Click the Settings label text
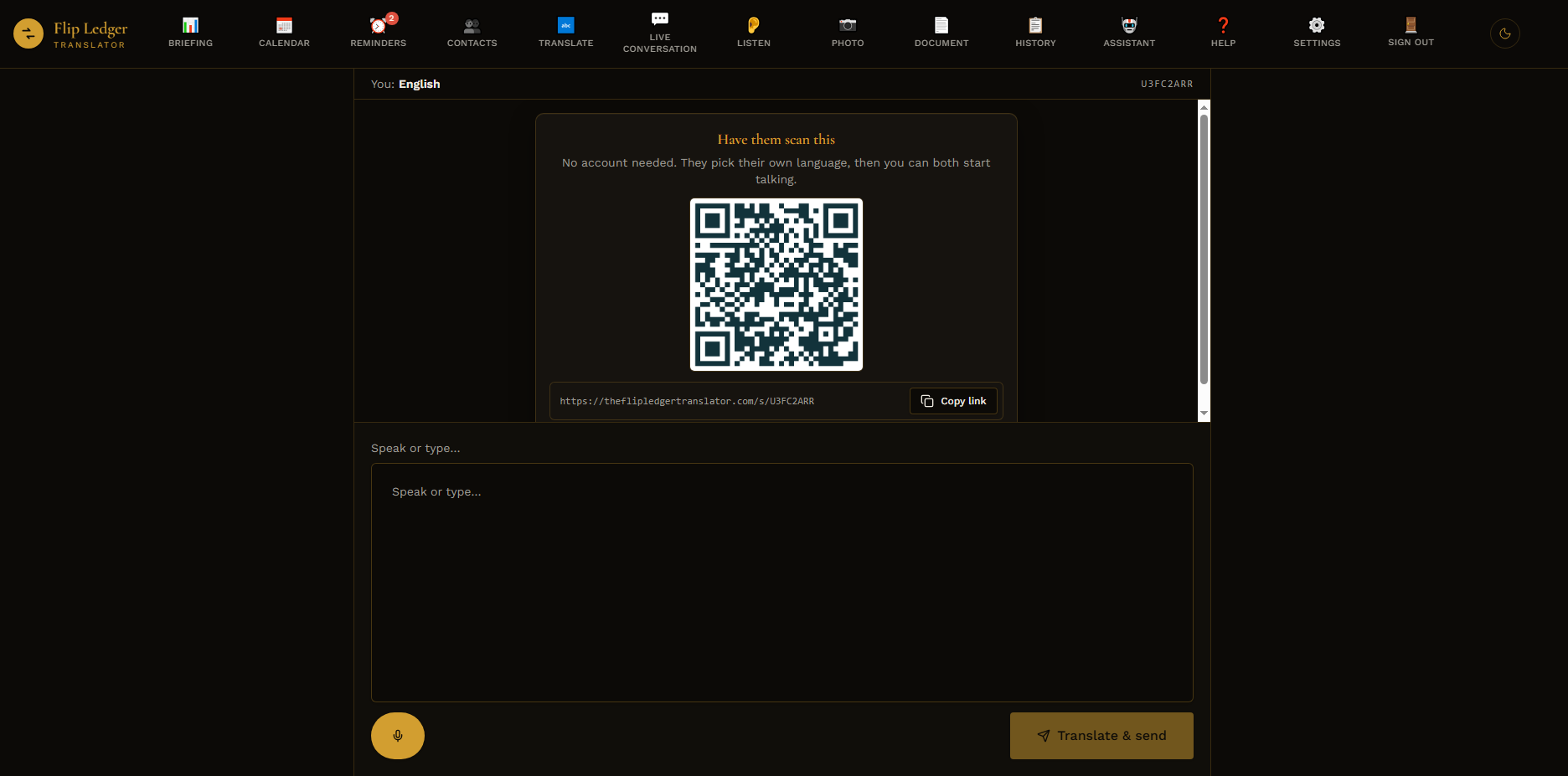 (1317, 43)
